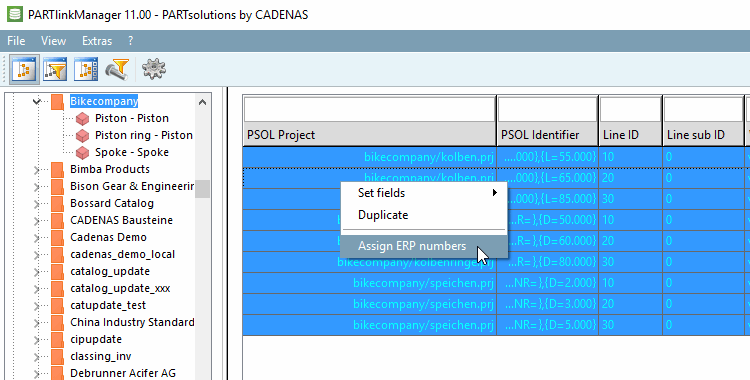Open the gear settings toolbar icon
Image resolution: width=750 pixels, height=380 pixels.
click(x=154, y=69)
